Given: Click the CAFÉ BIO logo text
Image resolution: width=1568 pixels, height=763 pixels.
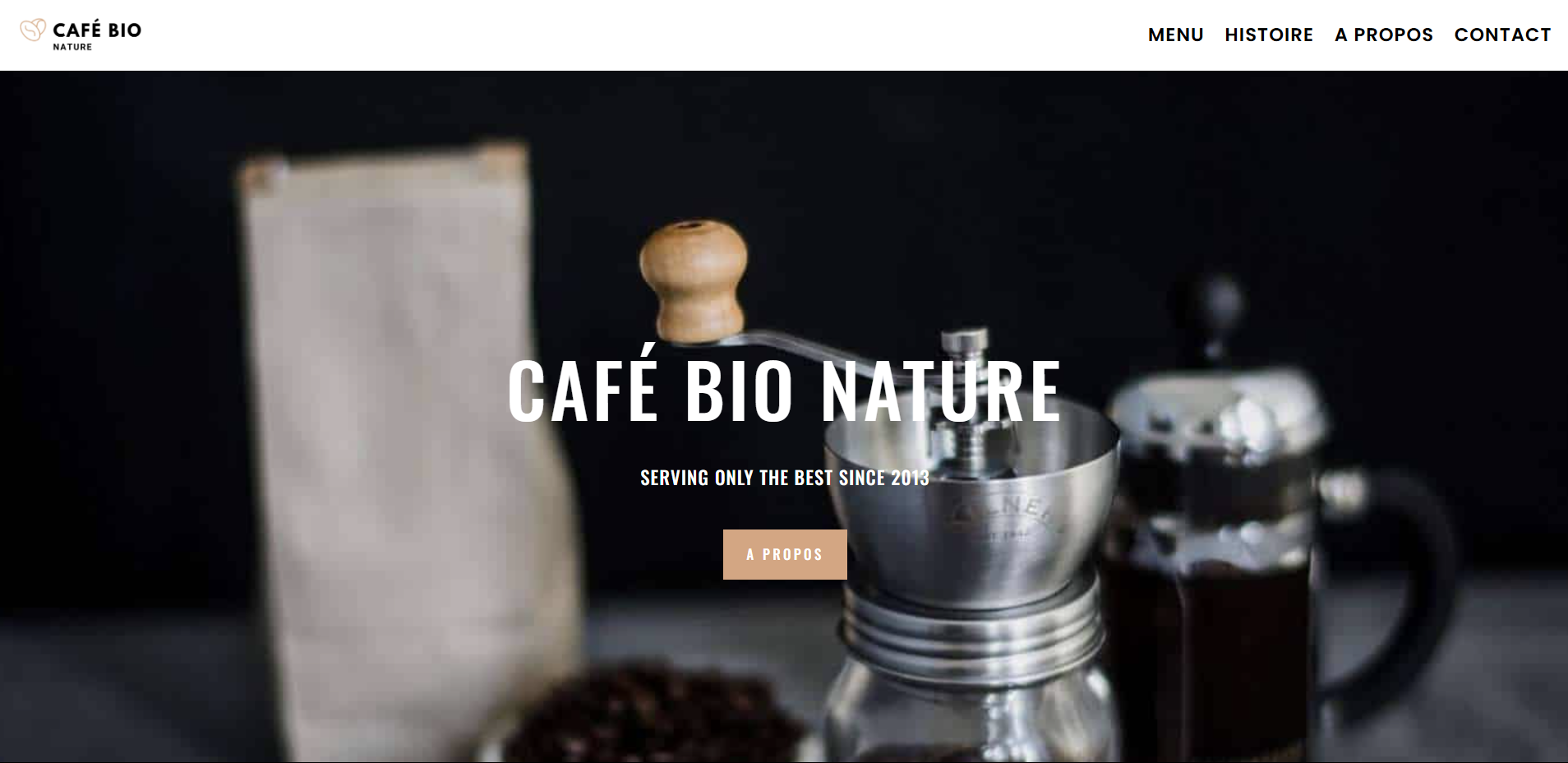Looking at the screenshot, I should click(97, 30).
